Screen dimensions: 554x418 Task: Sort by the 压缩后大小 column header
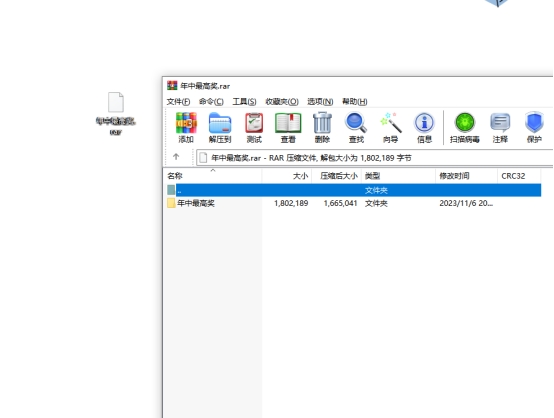click(336, 176)
